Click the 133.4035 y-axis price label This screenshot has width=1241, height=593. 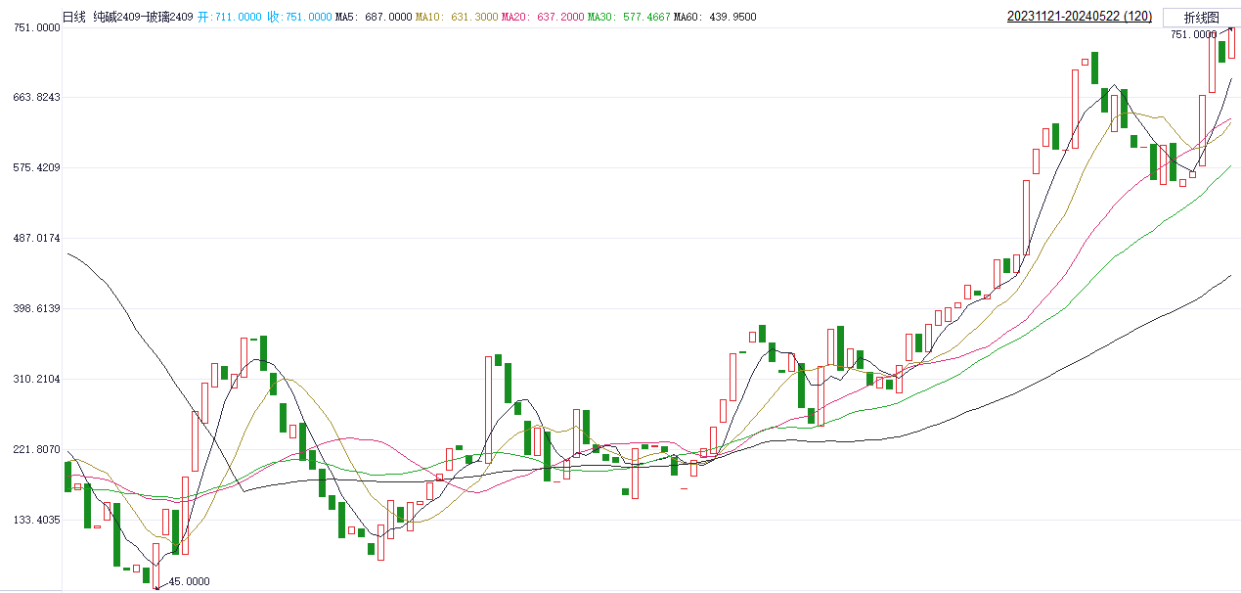tap(33, 520)
